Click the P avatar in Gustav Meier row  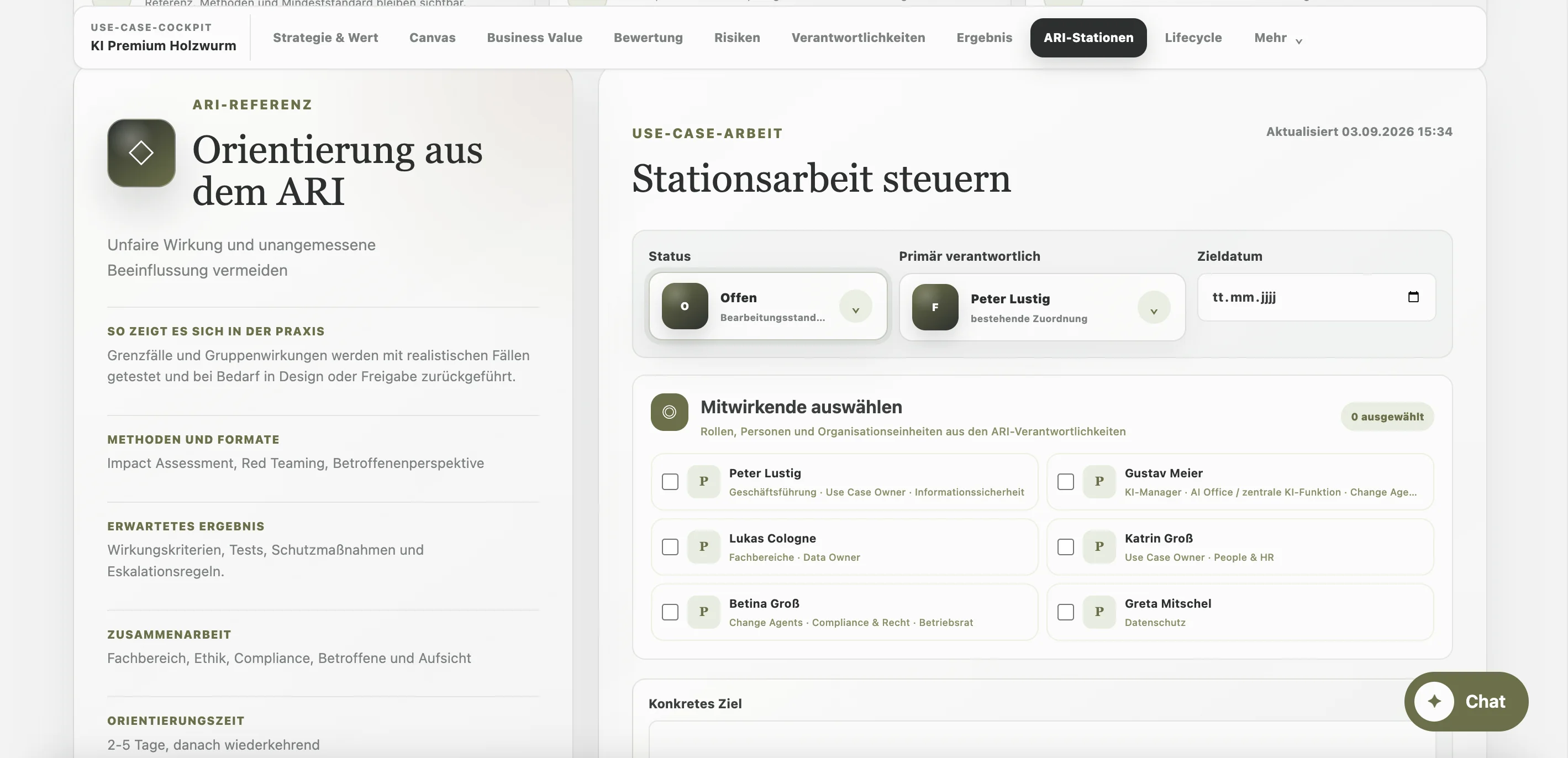[x=1099, y=482]
